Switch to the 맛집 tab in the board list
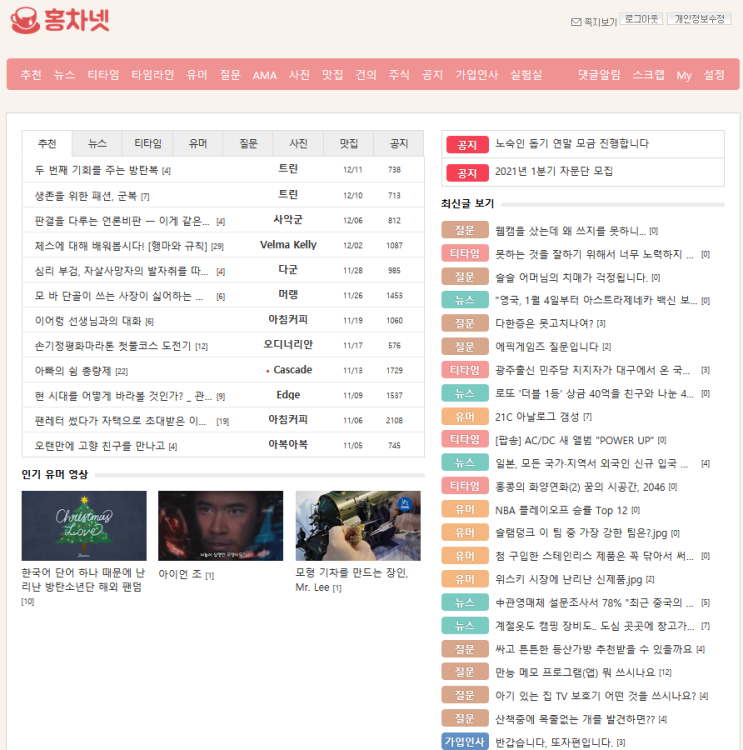The height and width of the screenshot is (750, 743). click(x=348, y=143)
